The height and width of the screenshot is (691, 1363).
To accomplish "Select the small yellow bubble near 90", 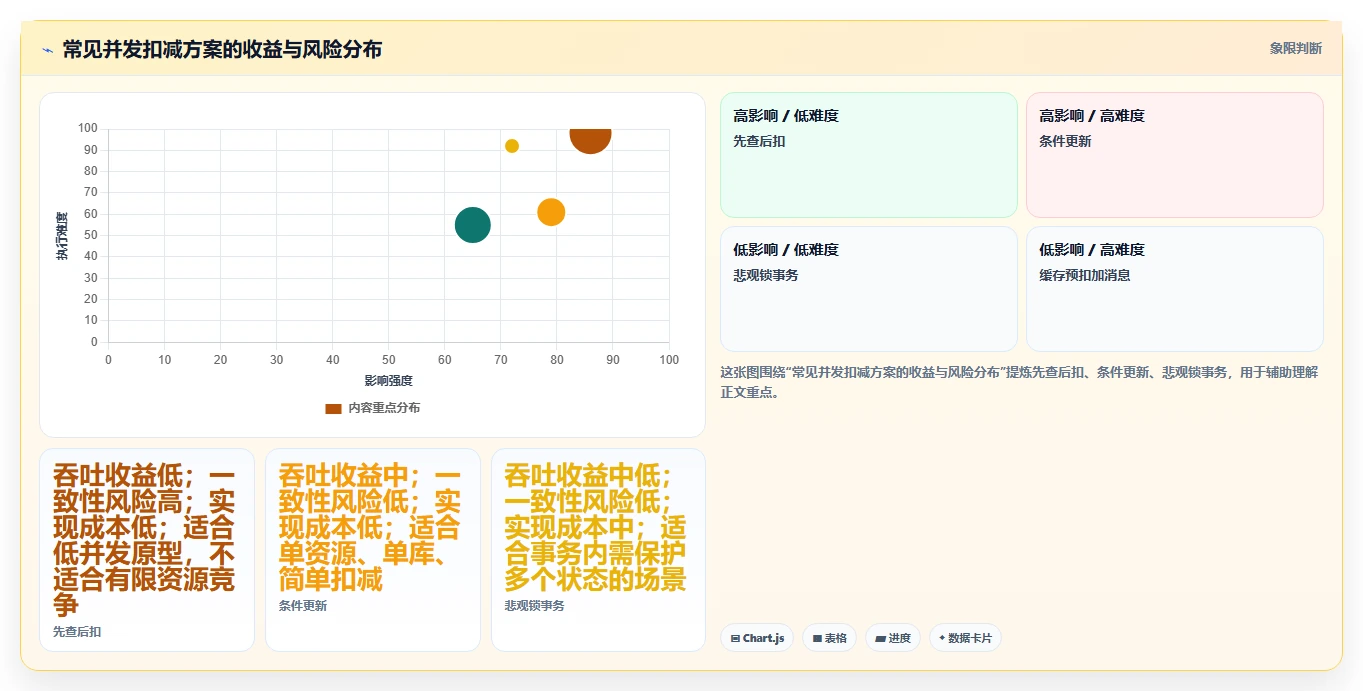I will click(x=512, y=146).
